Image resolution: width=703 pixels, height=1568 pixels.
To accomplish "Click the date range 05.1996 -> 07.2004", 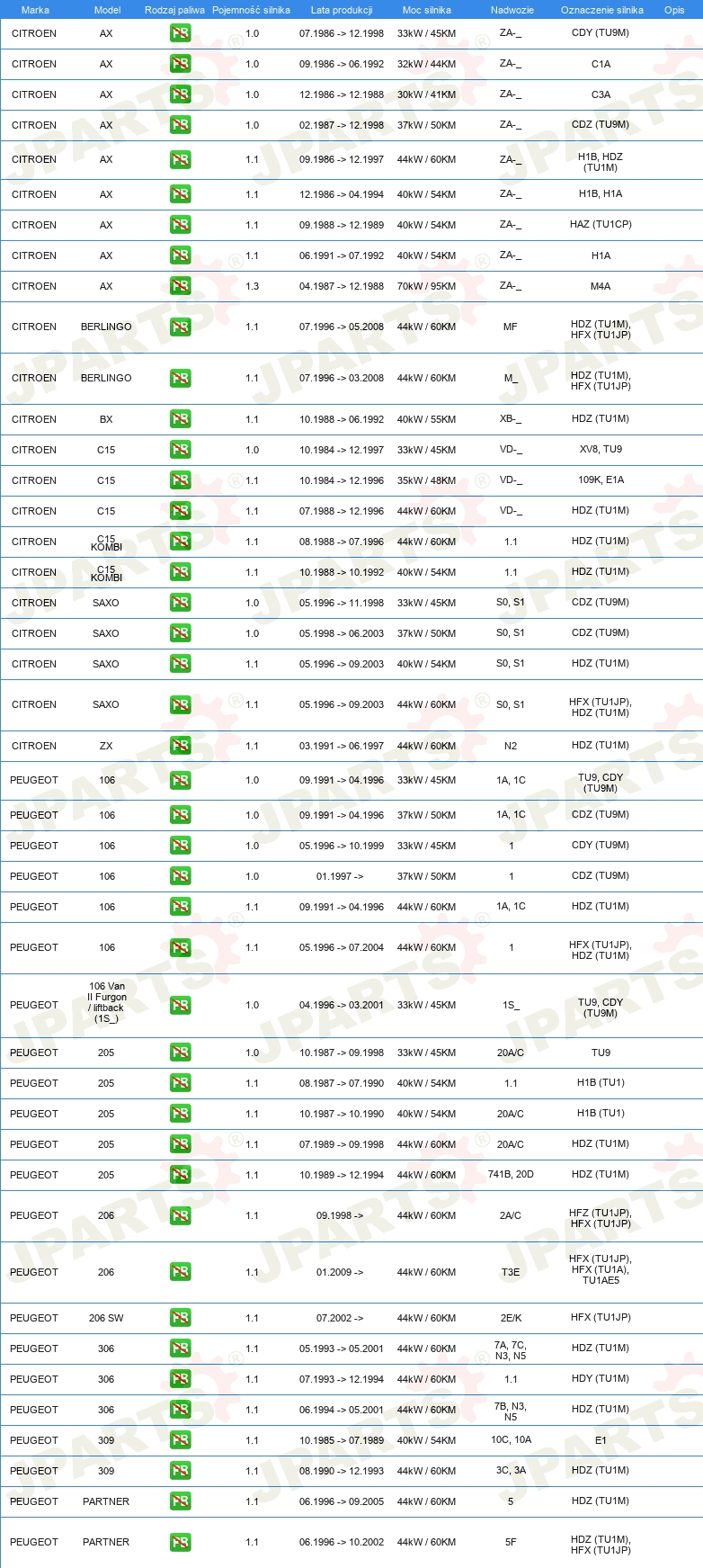I will 342,947.
